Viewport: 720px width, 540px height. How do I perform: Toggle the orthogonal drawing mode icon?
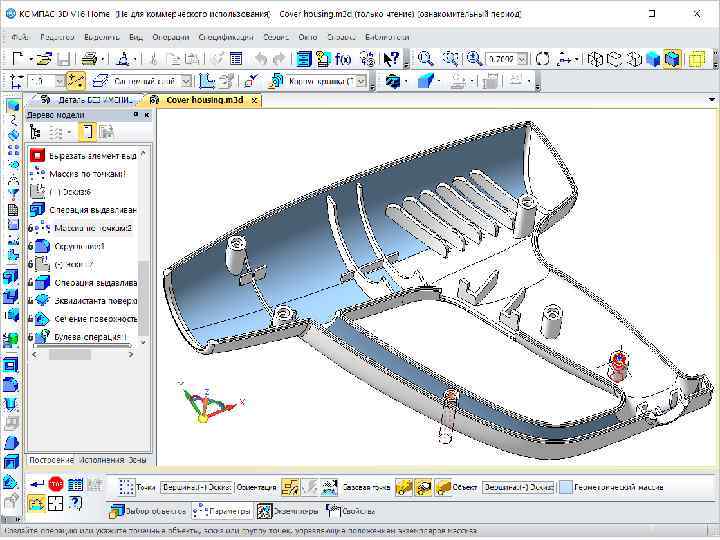coord(76,81)
